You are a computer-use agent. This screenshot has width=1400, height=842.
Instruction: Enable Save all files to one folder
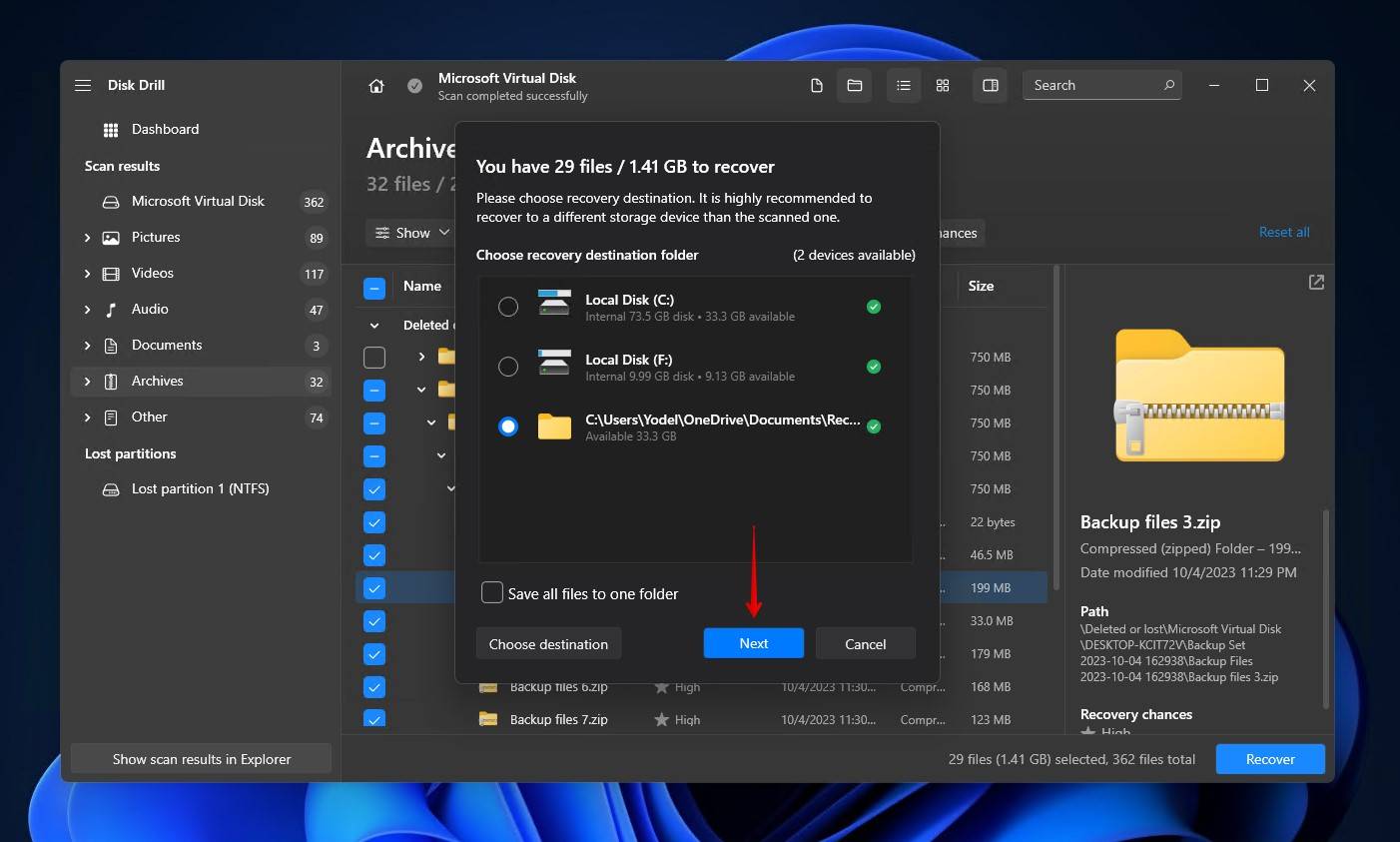(492, 593)
